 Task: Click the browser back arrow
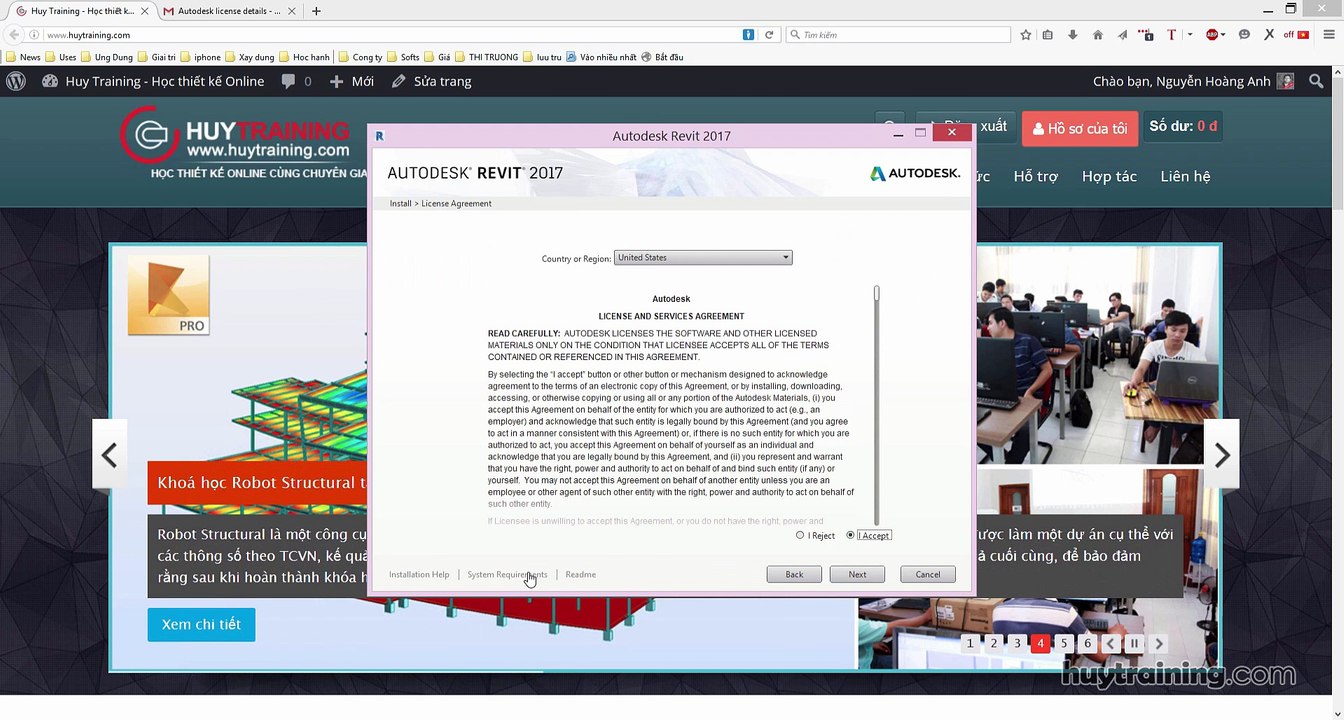(14, 34)
